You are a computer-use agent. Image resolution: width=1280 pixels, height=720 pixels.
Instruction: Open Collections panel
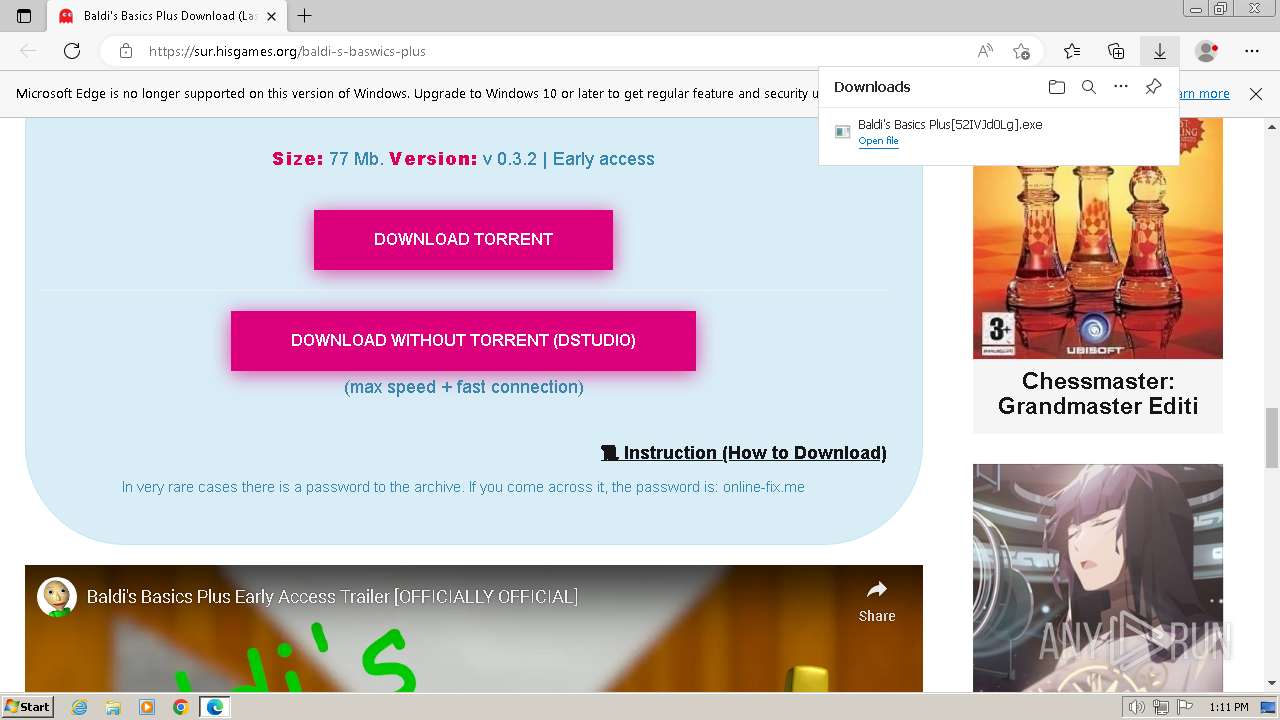(1116, 51)
